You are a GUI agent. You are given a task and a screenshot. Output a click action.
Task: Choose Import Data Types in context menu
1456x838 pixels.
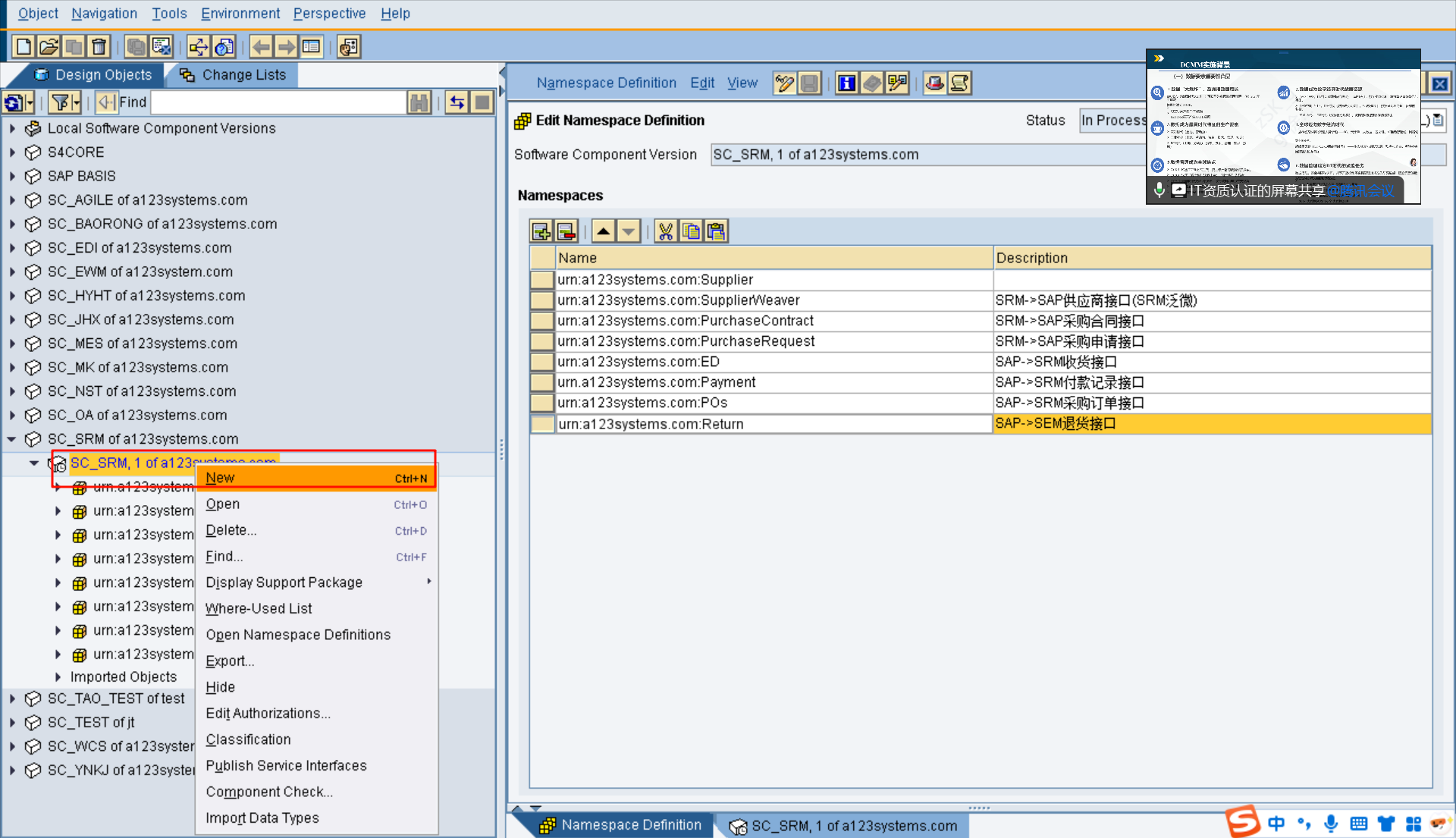(x=316, y=818)
